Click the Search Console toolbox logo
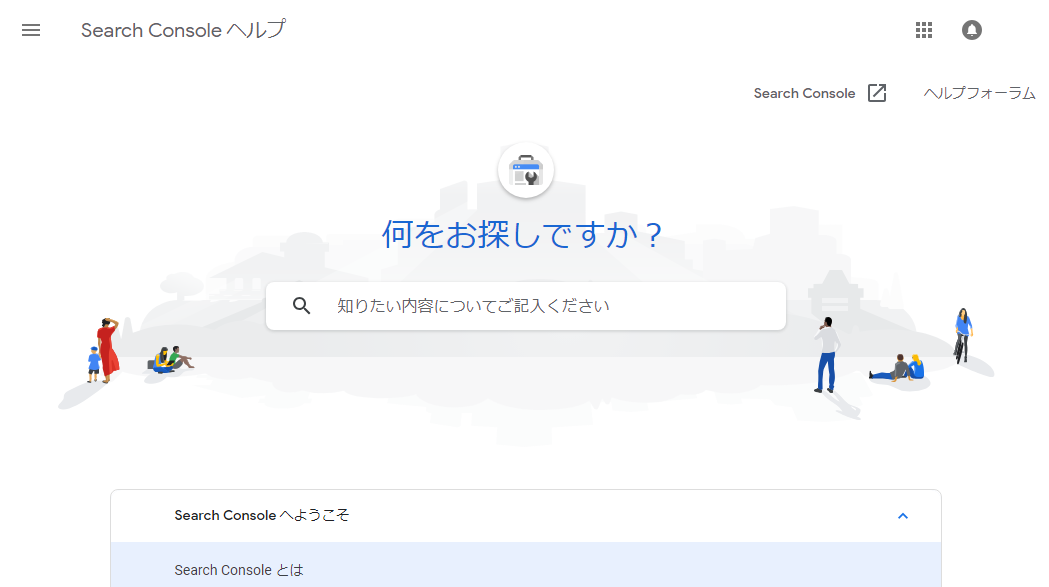Image resolution: width=1049 pixels, height=587 pixels. pos(526,170)
